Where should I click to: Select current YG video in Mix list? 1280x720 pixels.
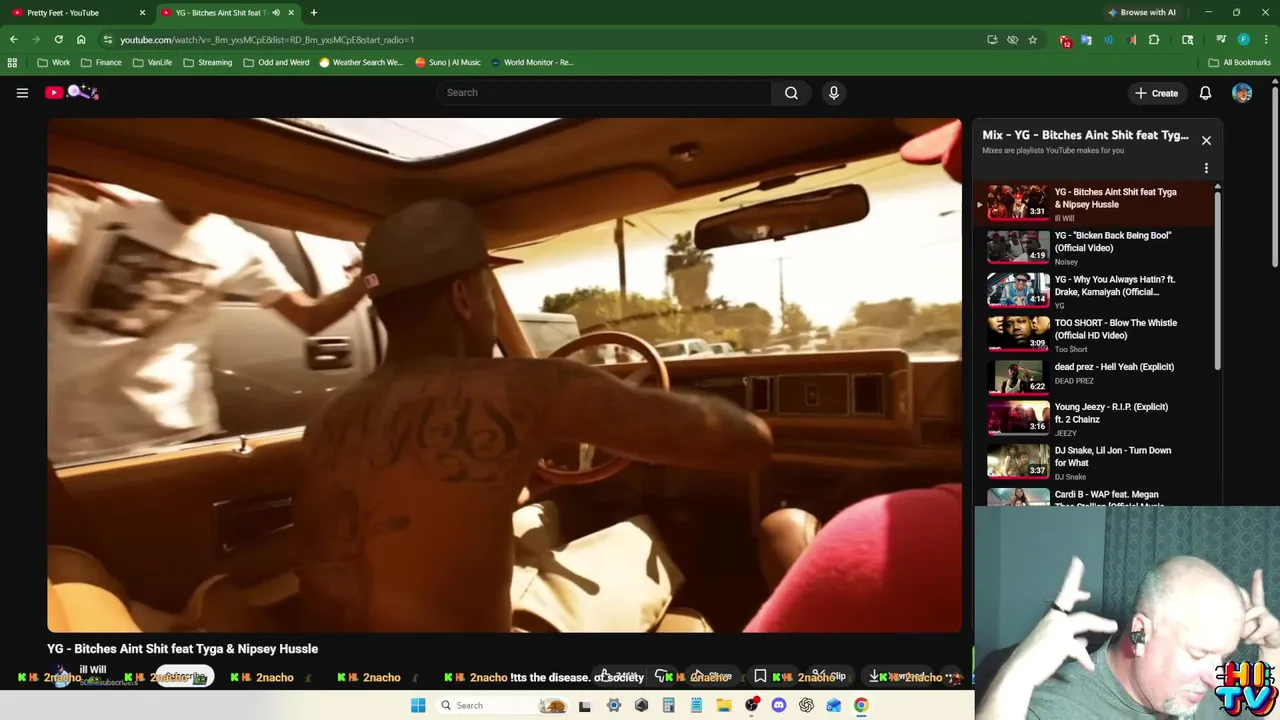tap(1094, 203)
